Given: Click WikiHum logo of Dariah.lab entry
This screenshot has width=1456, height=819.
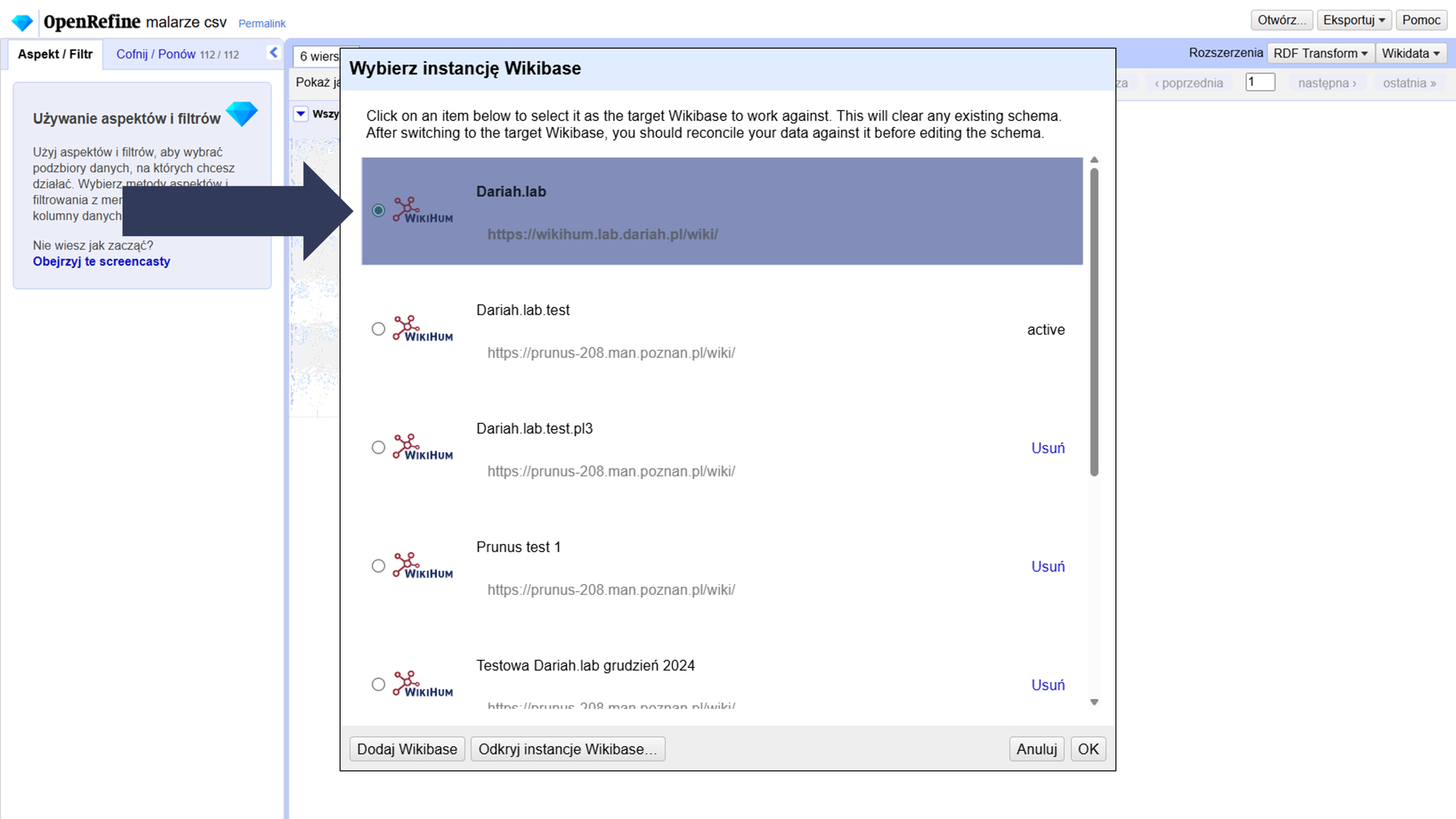Looking at the screenshot, I should pos(423,210).
